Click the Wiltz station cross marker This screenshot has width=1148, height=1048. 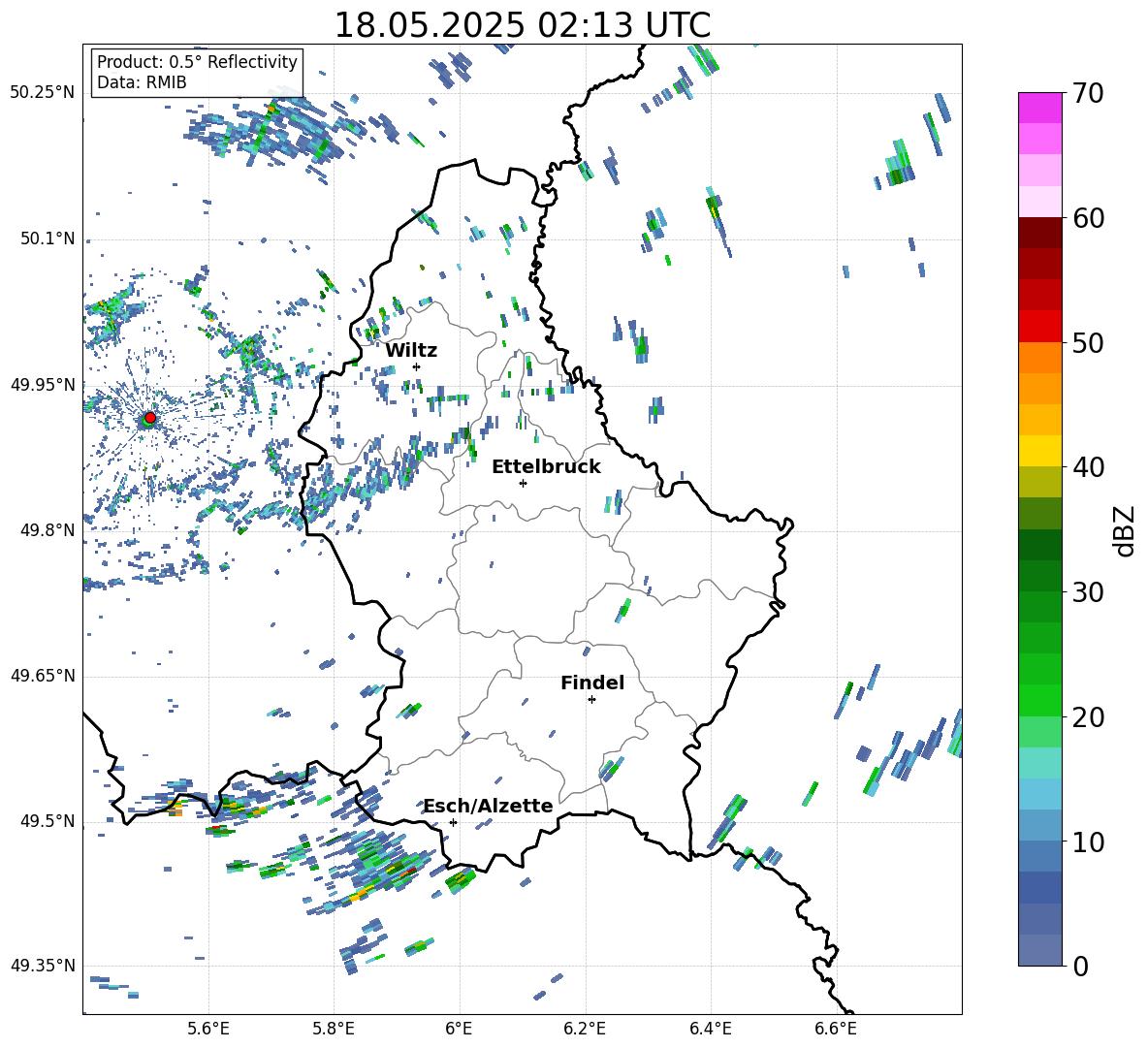coord(417,366)
